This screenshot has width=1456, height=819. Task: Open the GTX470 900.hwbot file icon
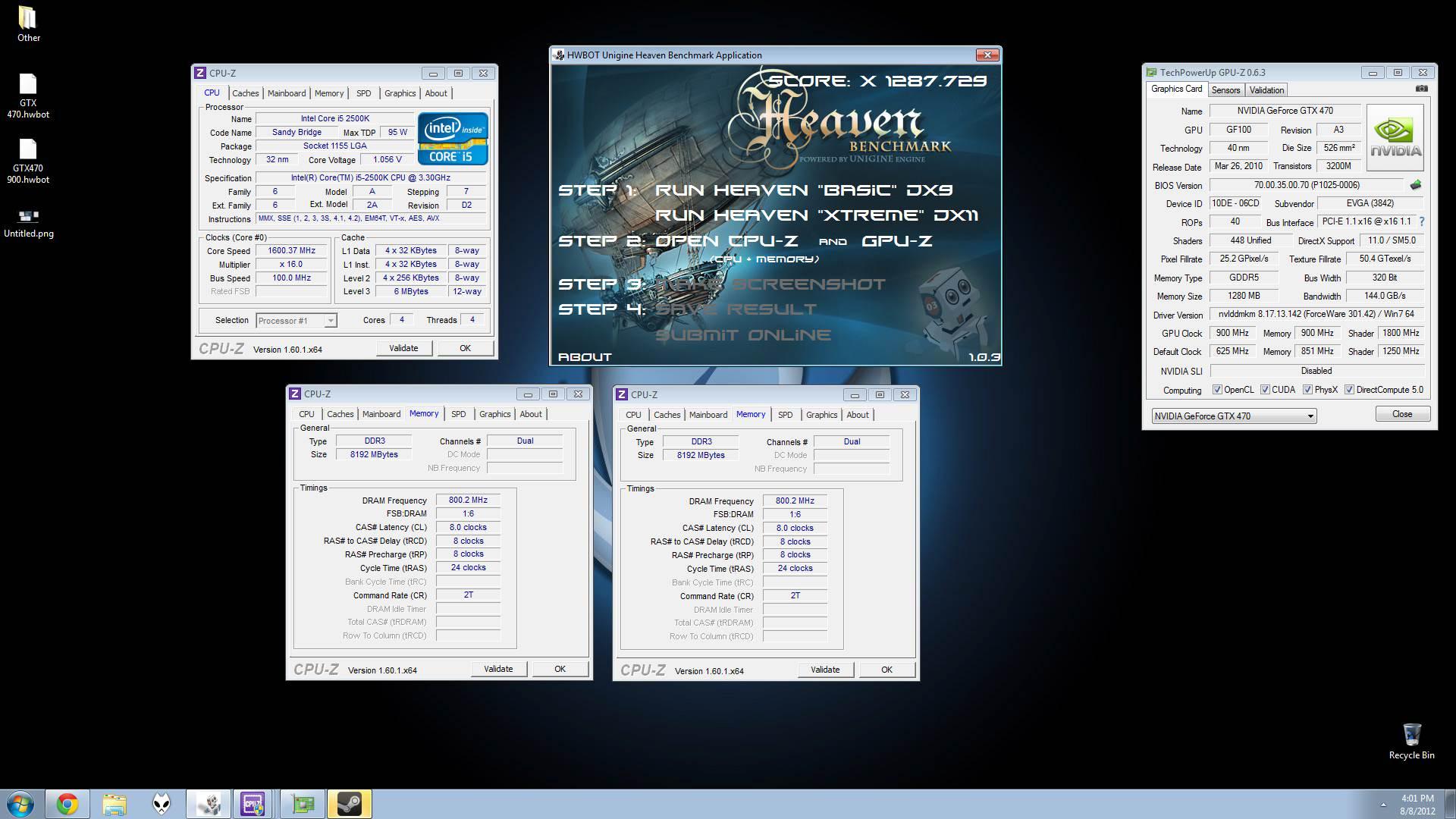pyautogui.click(x=28, y=161)
